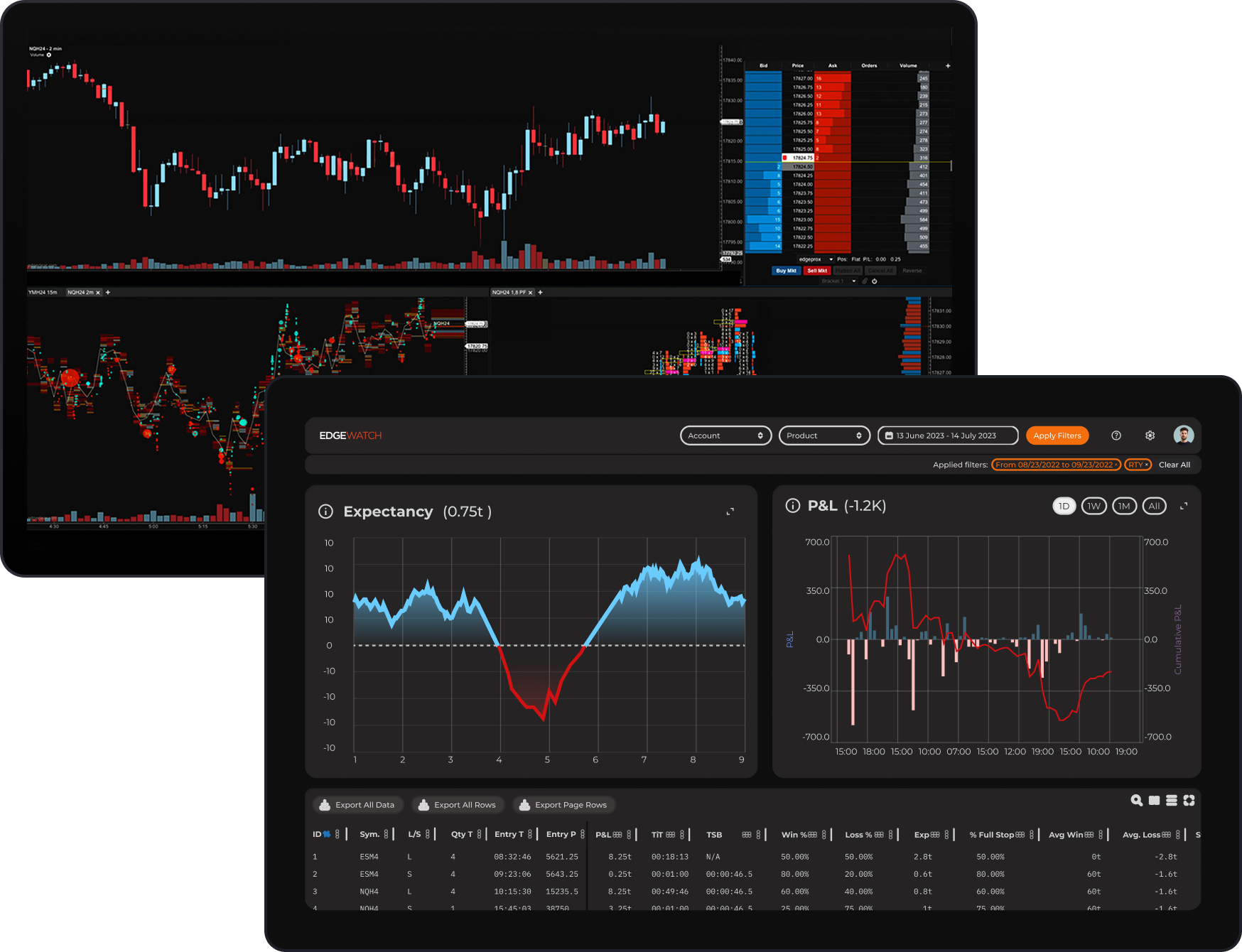This screenshot has height=952, width=1242.
Task: Open the date range picker field
Action: pyautogui.click(x=948, y=436)
